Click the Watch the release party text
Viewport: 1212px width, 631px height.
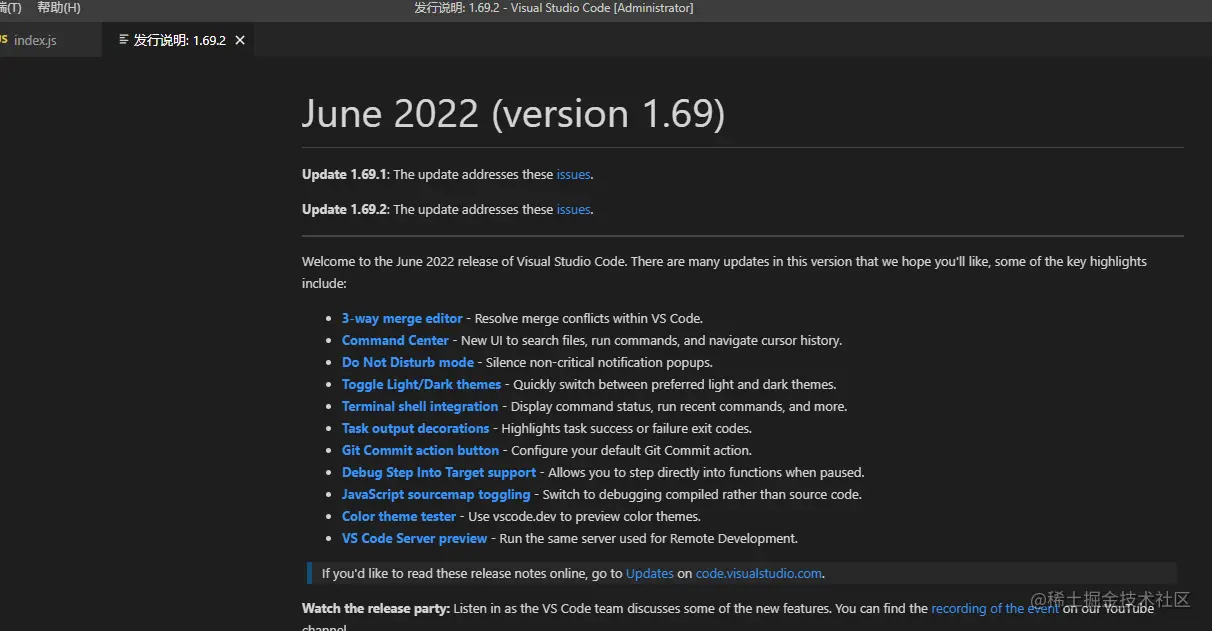(377, 609)
